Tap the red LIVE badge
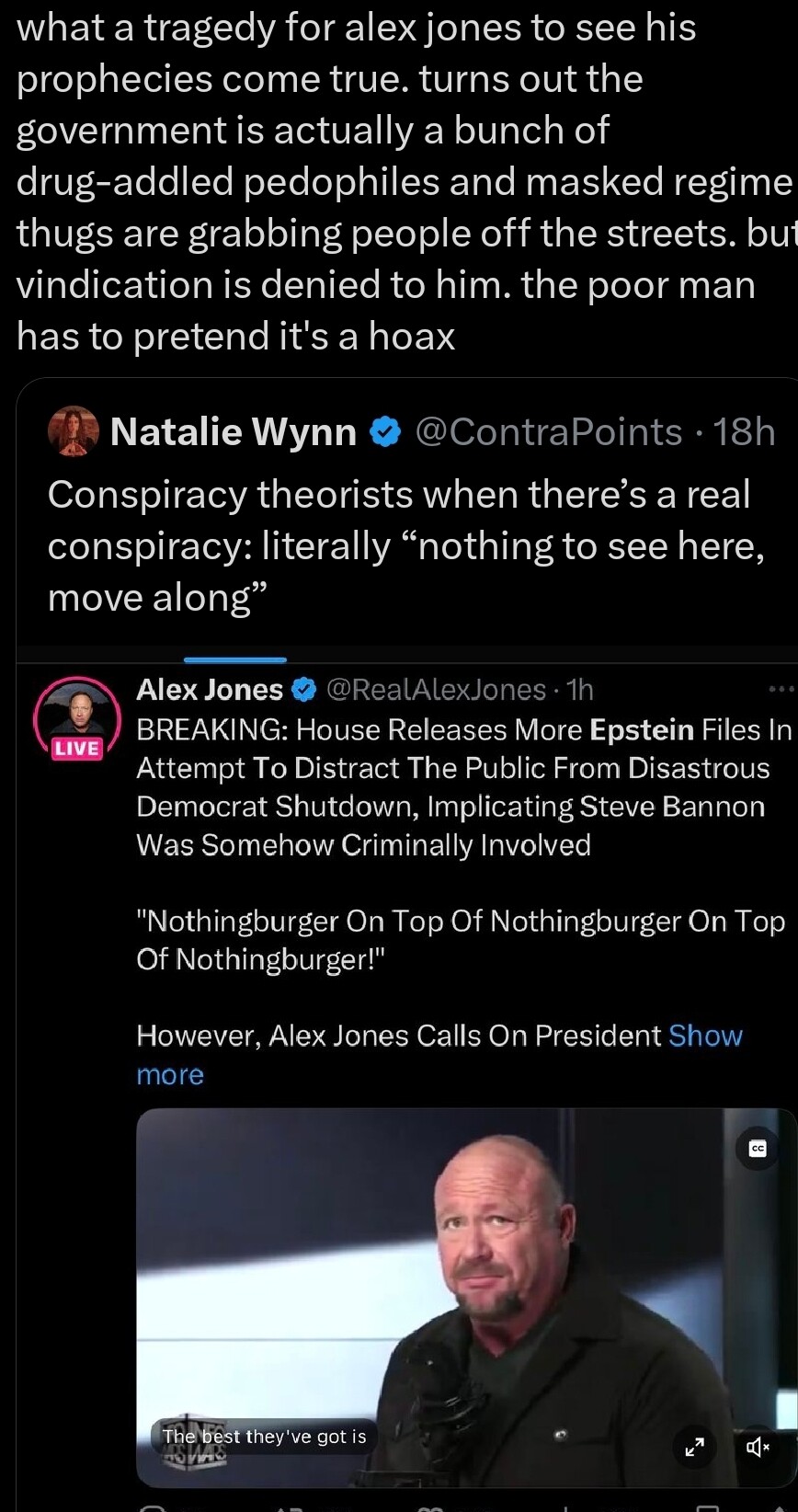Viewport: 798px width, 1512px height. [x=77, y=748]
